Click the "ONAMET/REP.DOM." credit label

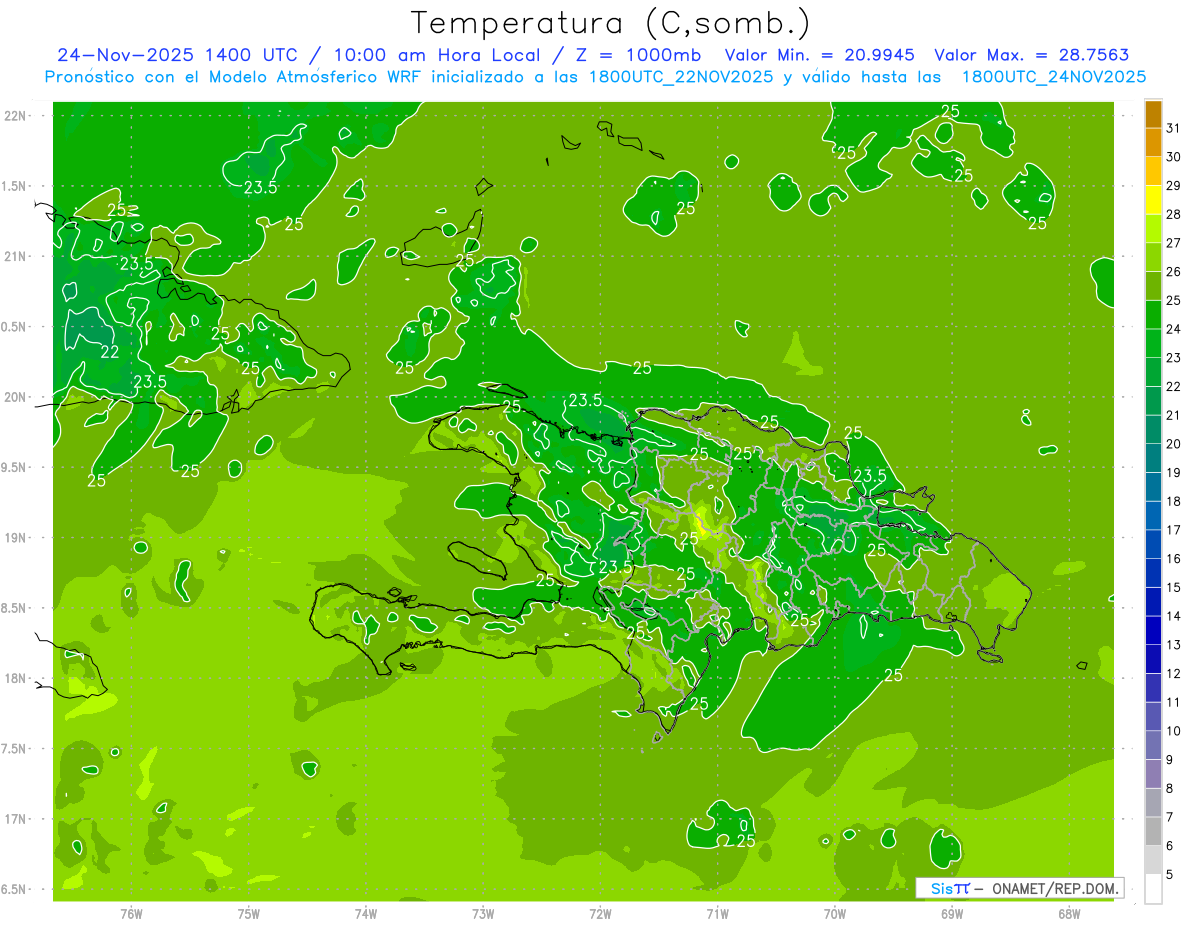pyautogui.click(x=1055, y=888)
